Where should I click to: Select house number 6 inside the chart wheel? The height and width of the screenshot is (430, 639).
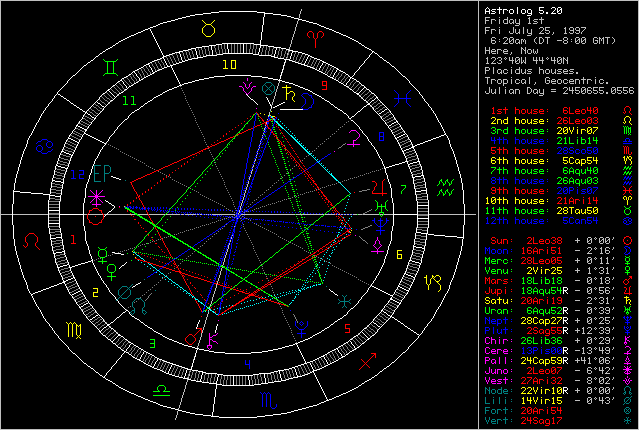click(x=399, y=255)
